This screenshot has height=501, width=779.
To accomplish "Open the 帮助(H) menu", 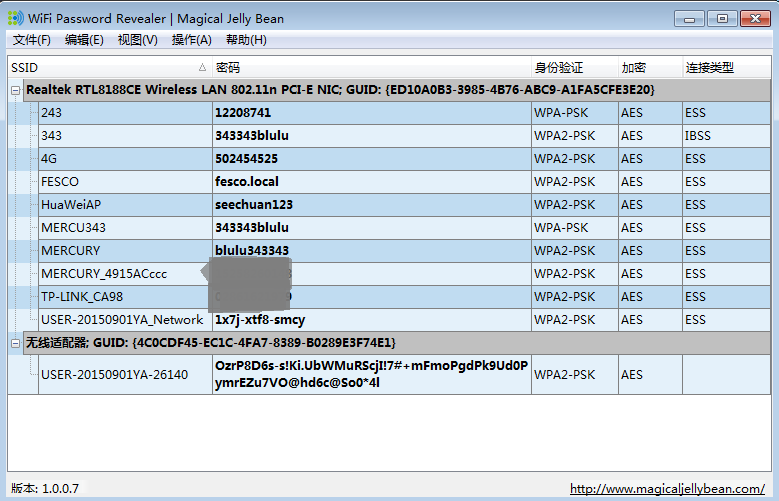I will coord(246,40).
